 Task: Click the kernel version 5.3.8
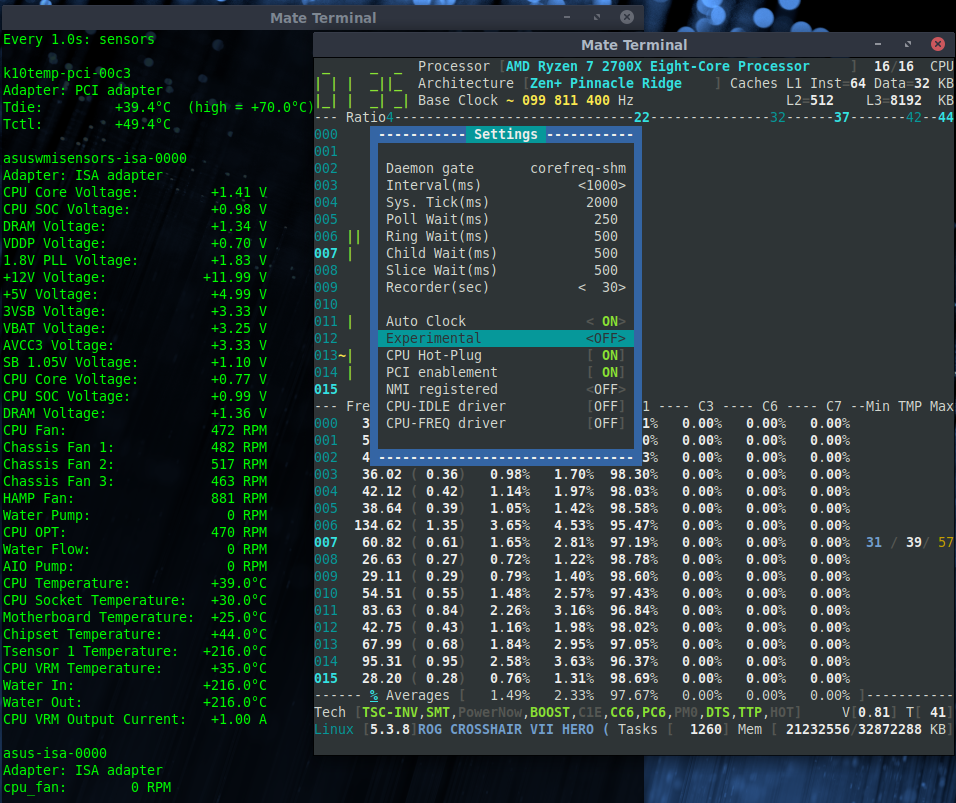pos(390,729)
